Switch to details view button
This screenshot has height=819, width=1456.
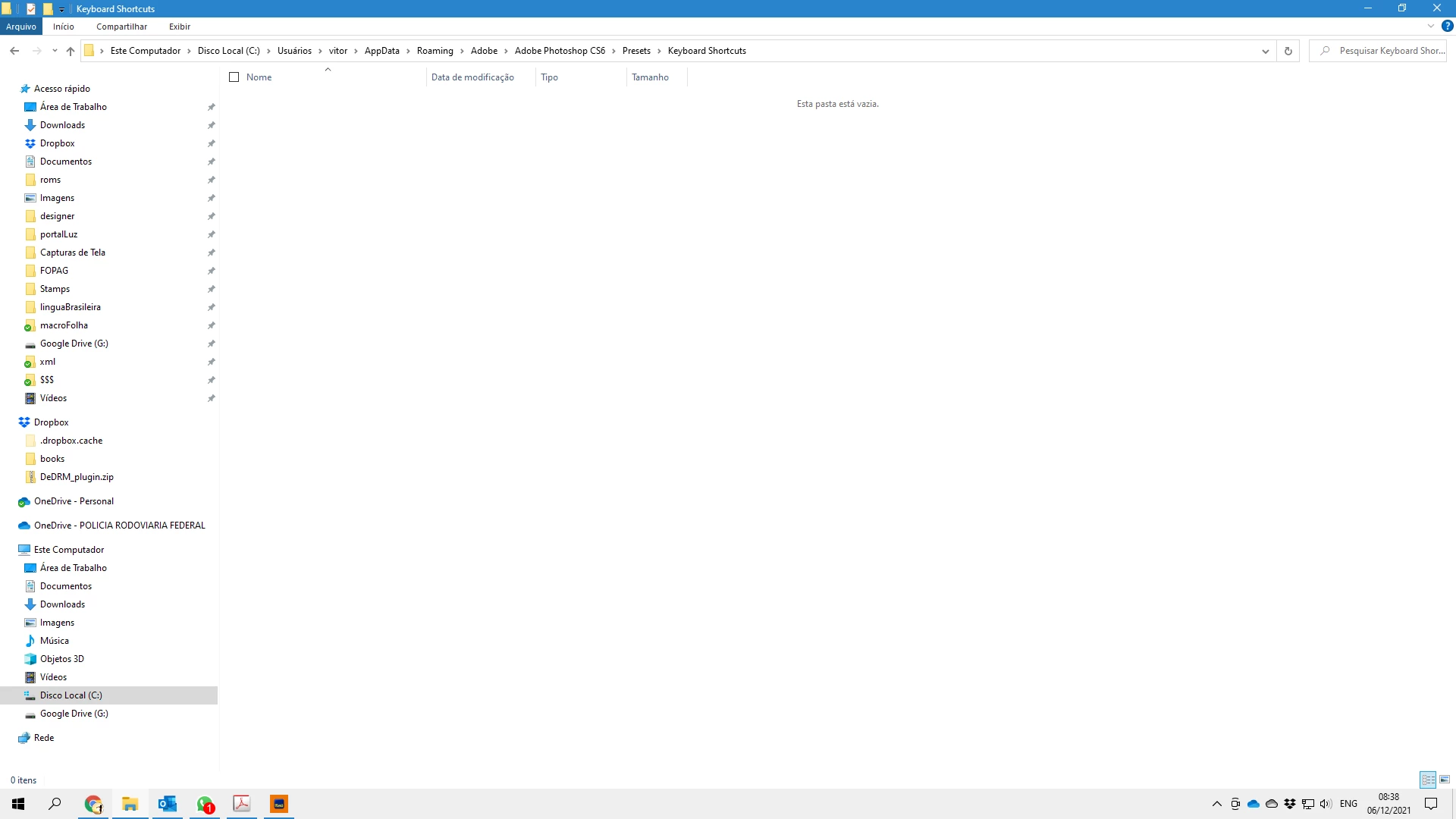coord(1428,780)
